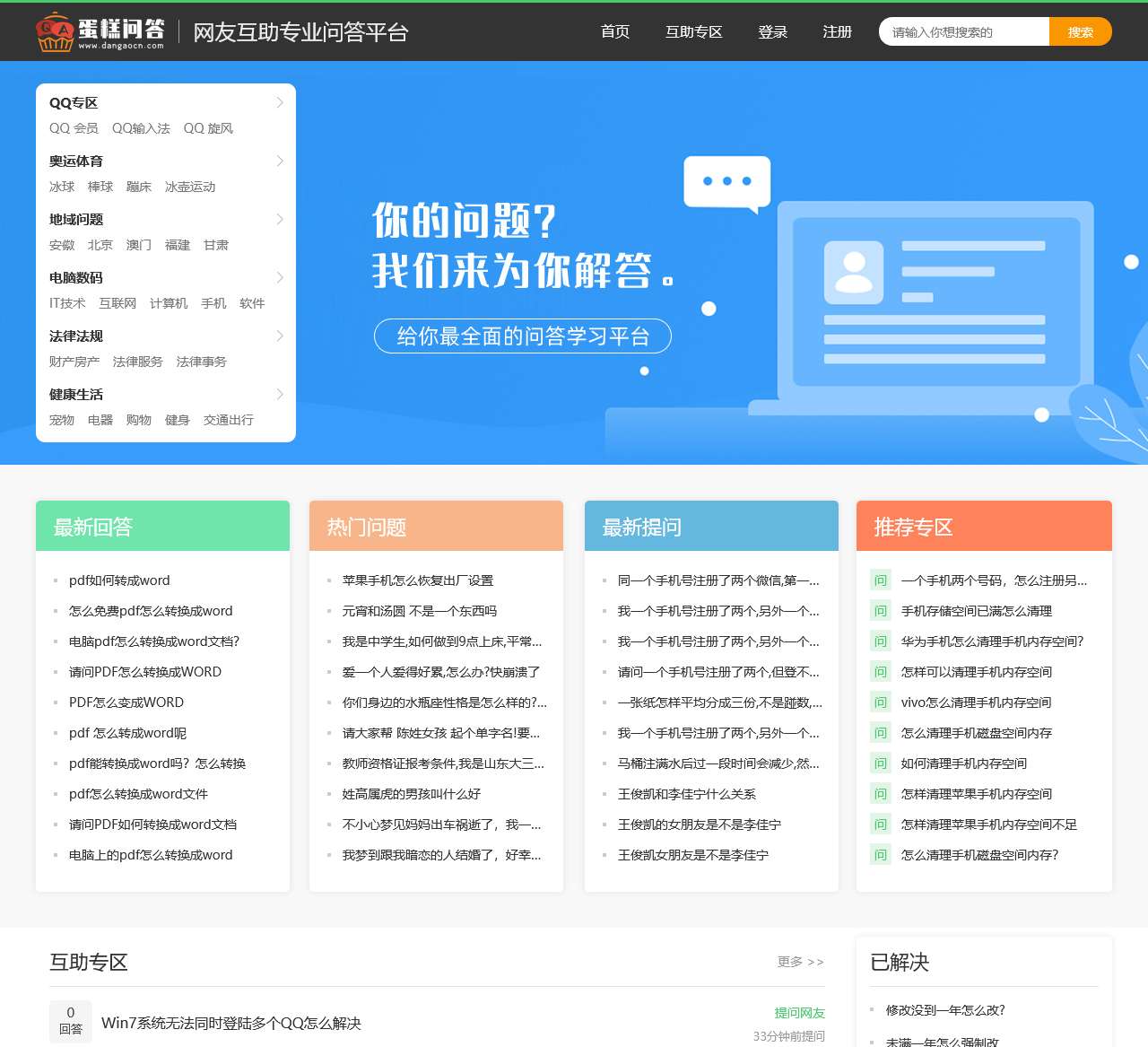Click the 搜索 search button
Image resolution: width=1148 pixels, height=1047 pixels.
[1080, 31]
